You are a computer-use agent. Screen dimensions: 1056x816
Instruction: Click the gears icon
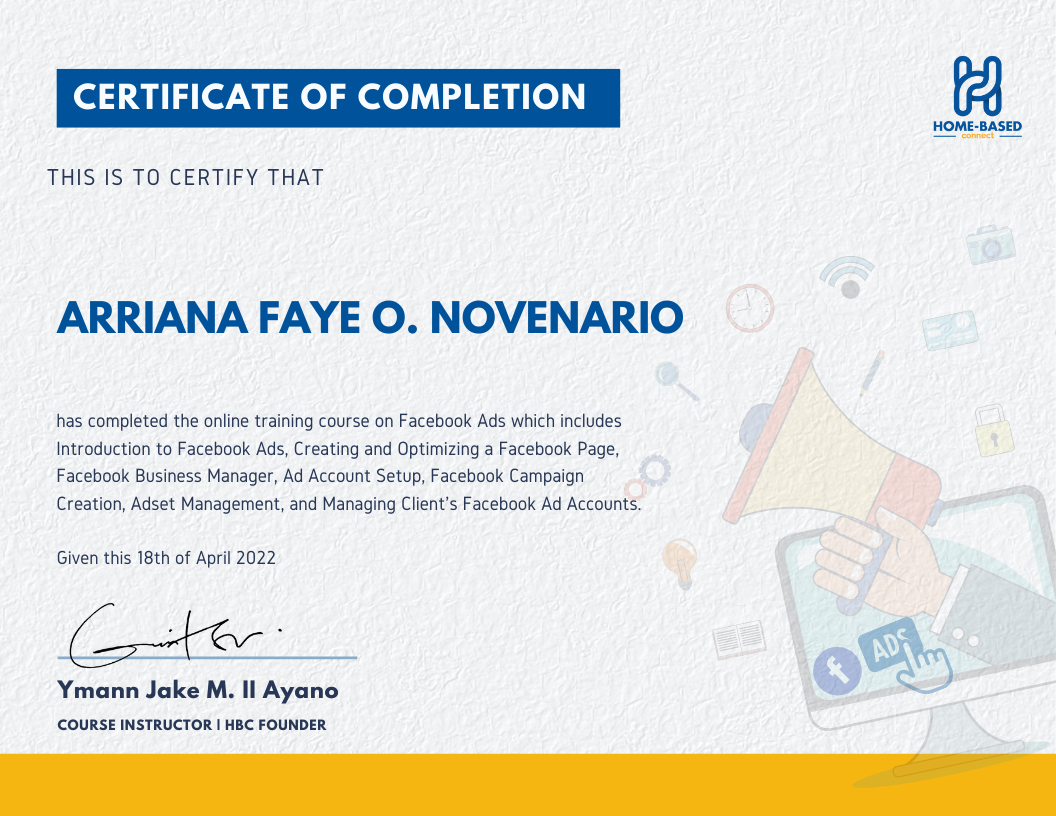(648, 476)
